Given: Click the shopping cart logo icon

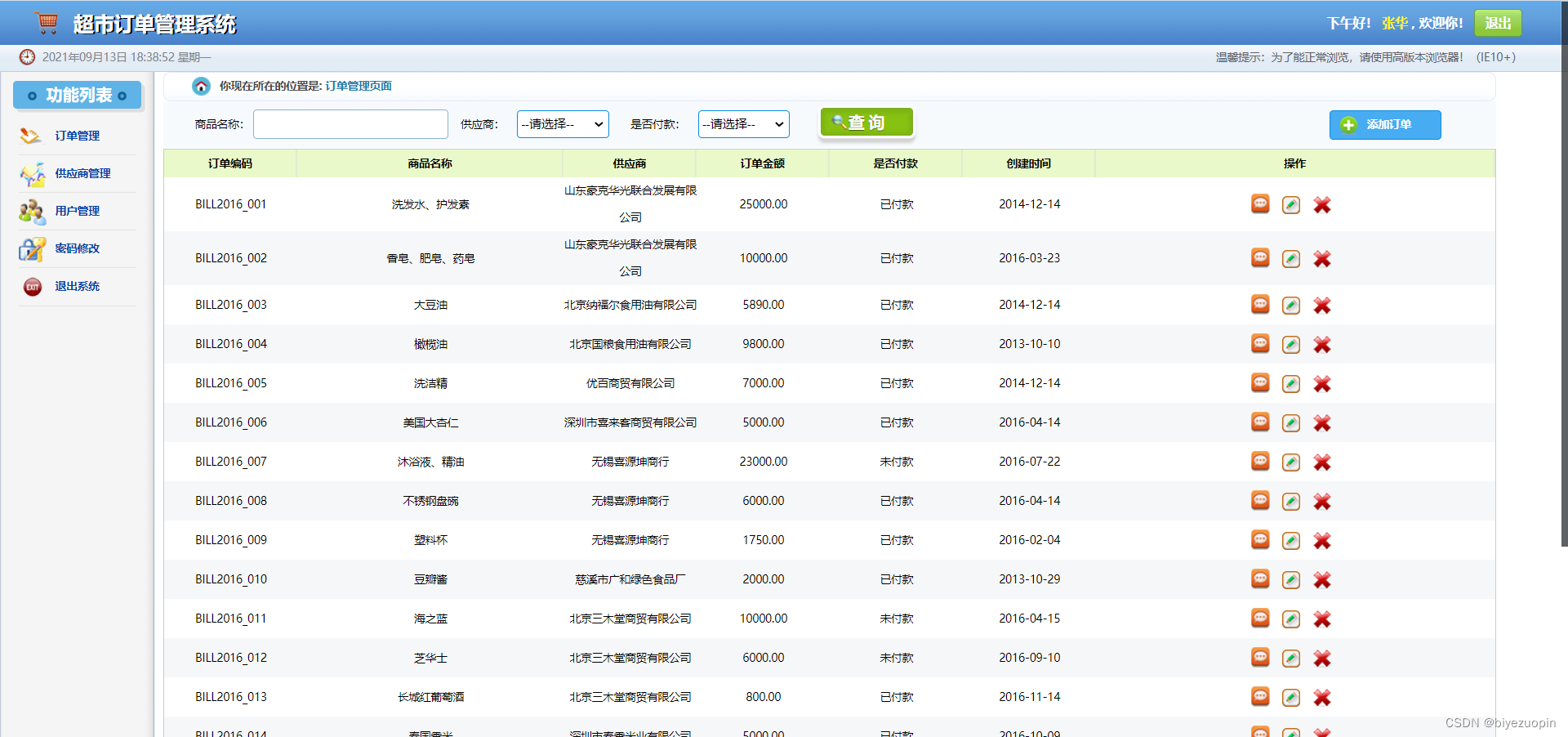Looking at the screenshot, I should click(47, 22).
